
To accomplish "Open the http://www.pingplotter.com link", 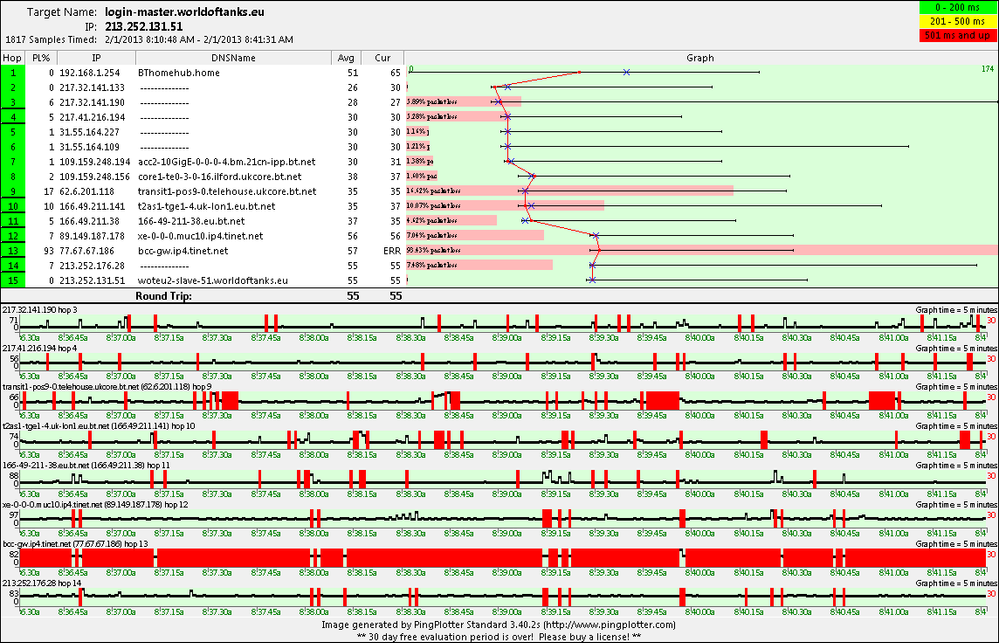I will [x=609, y=625].
